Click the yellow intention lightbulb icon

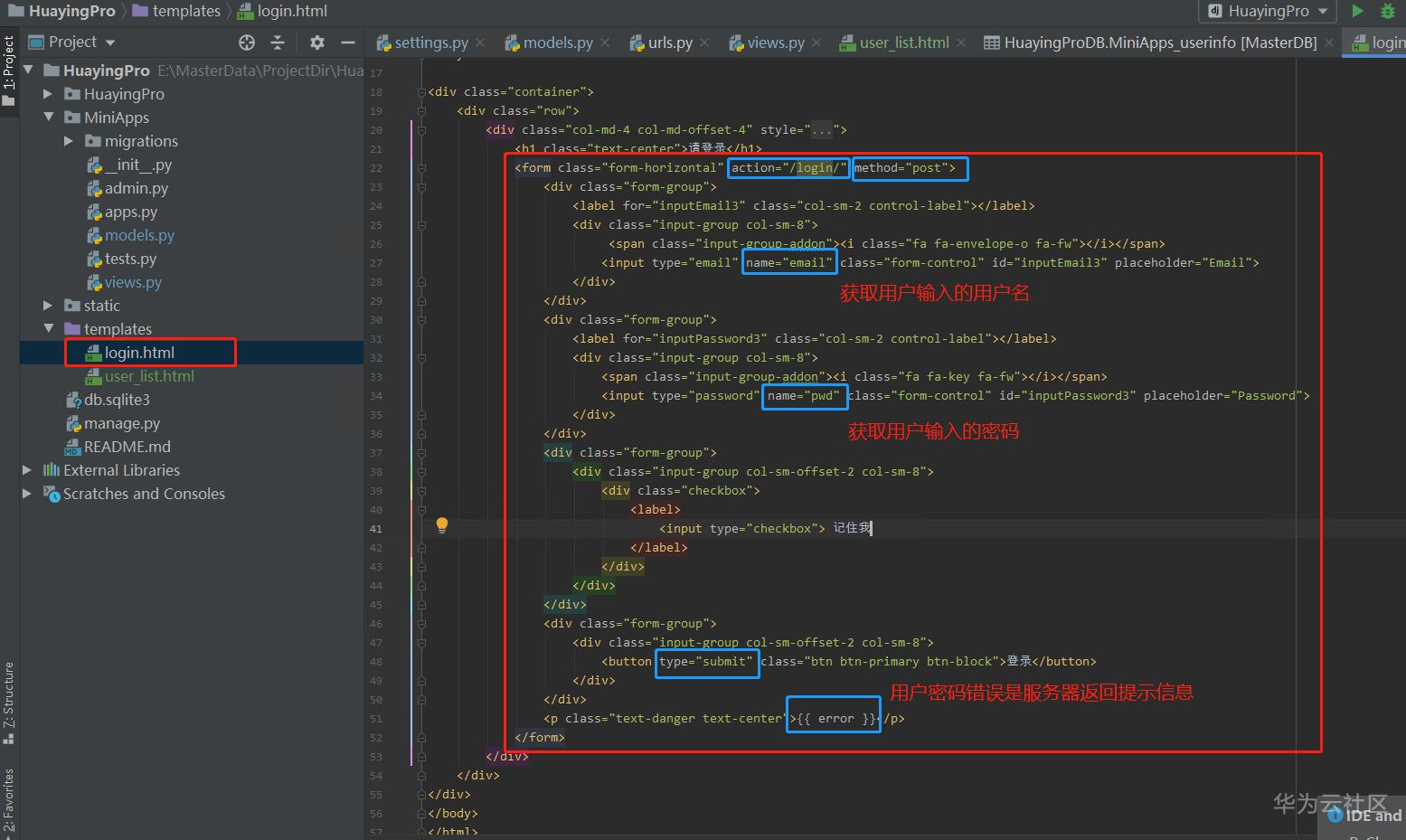(x=441, y=525)
